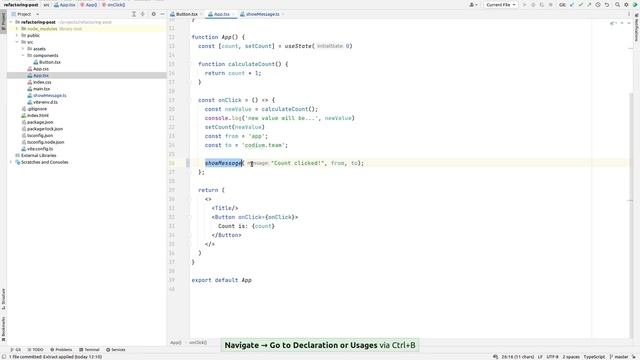Select .gitignore in project tree

tap(34, 109)
